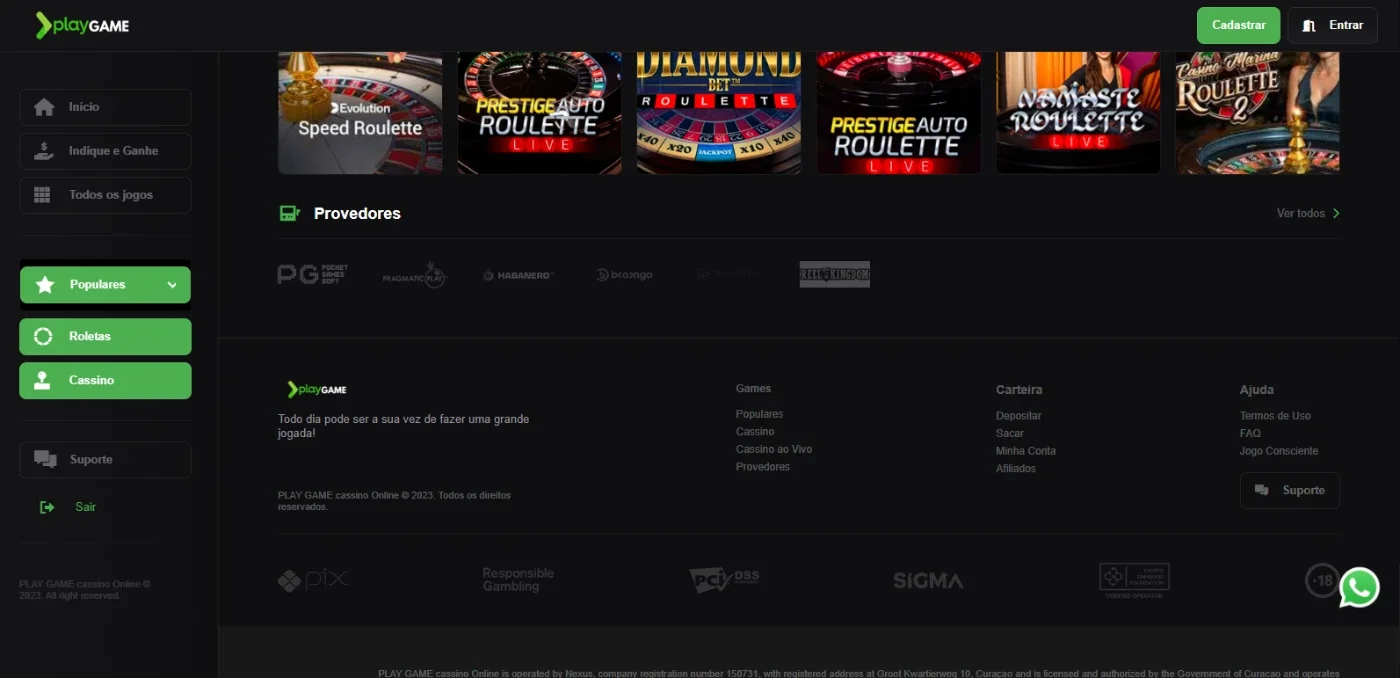The width and height of the screenshot is (1400, 678).
Task: Select Roletas in the sidebar
Action: [x=105, y=337]
